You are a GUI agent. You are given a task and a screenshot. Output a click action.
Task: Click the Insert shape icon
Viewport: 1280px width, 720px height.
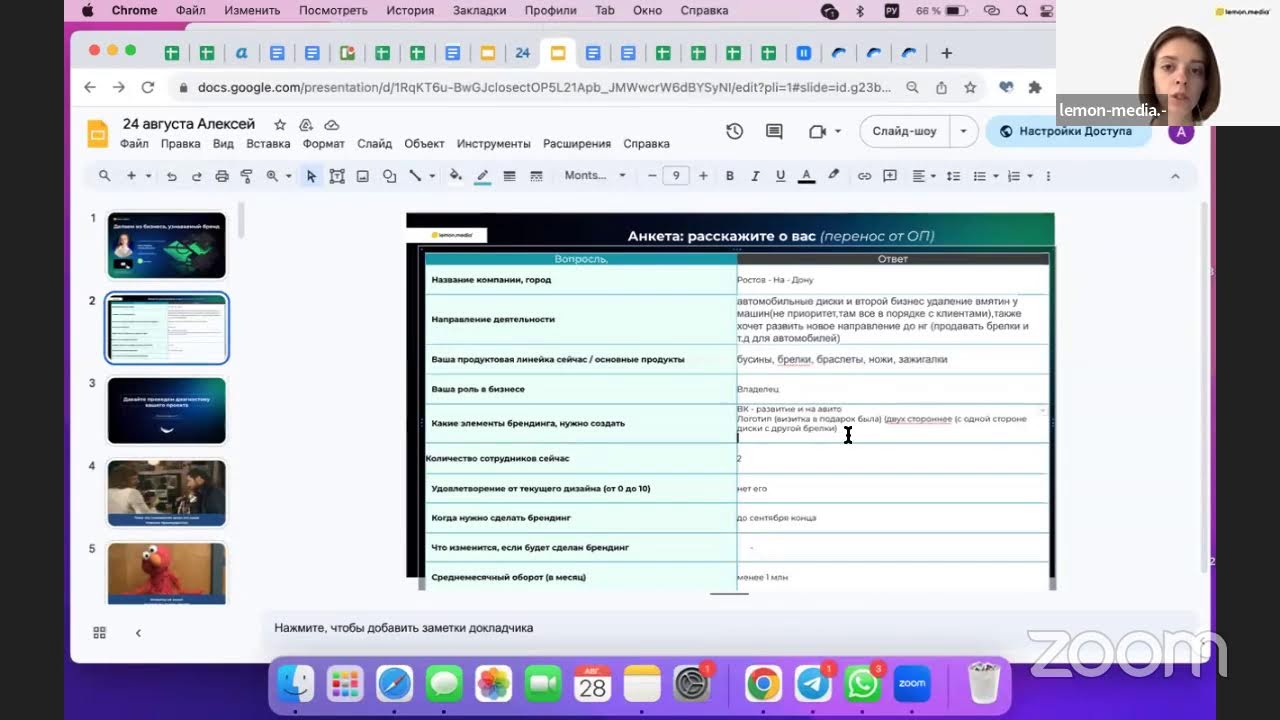point(389,176)
